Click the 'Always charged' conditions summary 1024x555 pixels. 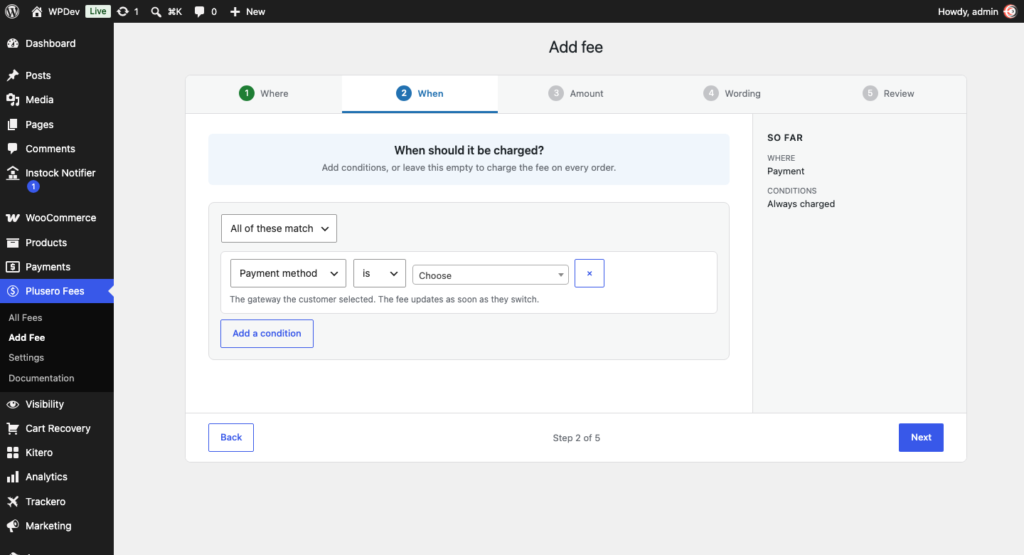pyautogui.click(x=801, y=204)
